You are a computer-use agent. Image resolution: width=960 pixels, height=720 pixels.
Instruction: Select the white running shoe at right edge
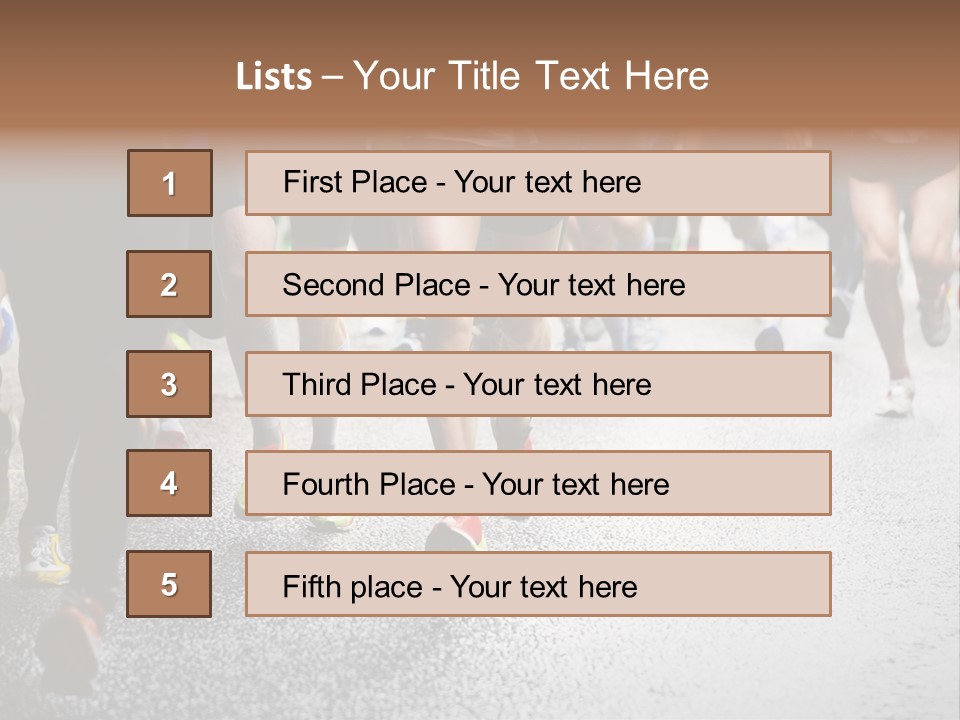(896, 398)
